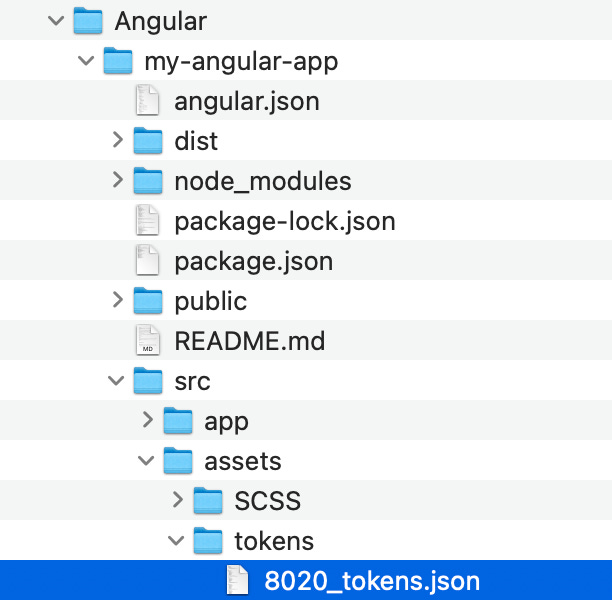This screenshot has height=606, width=612.
Task: Click the 8020_tokens.json file icon
Action: 237,580
